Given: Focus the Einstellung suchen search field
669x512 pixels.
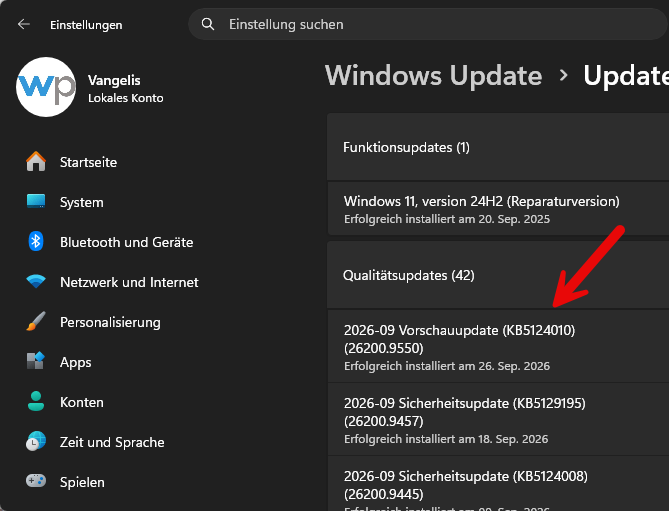Looking at the screenshot, I should tap(428, 24).
